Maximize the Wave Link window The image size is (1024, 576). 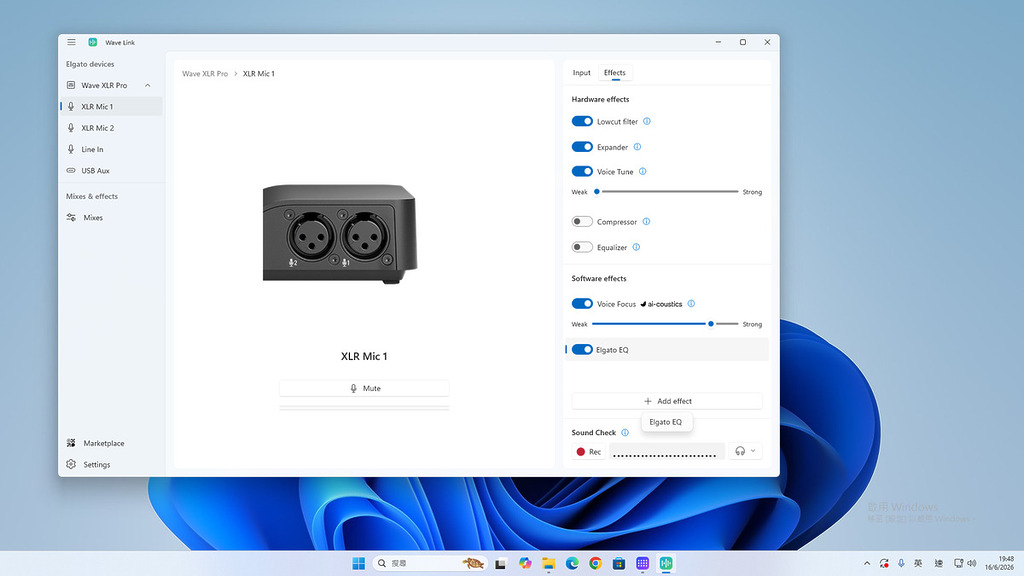tap(743, 42)
